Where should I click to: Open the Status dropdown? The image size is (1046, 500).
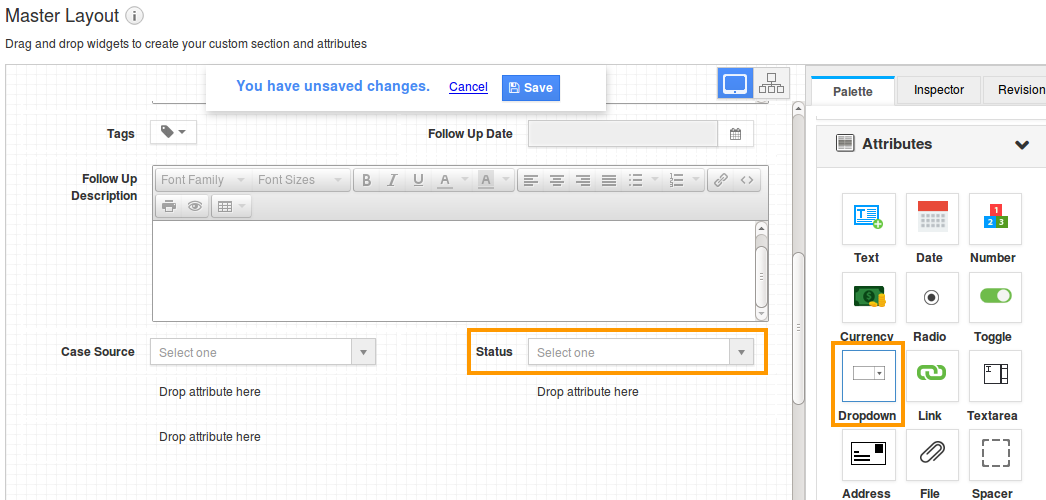pos(640,352)
